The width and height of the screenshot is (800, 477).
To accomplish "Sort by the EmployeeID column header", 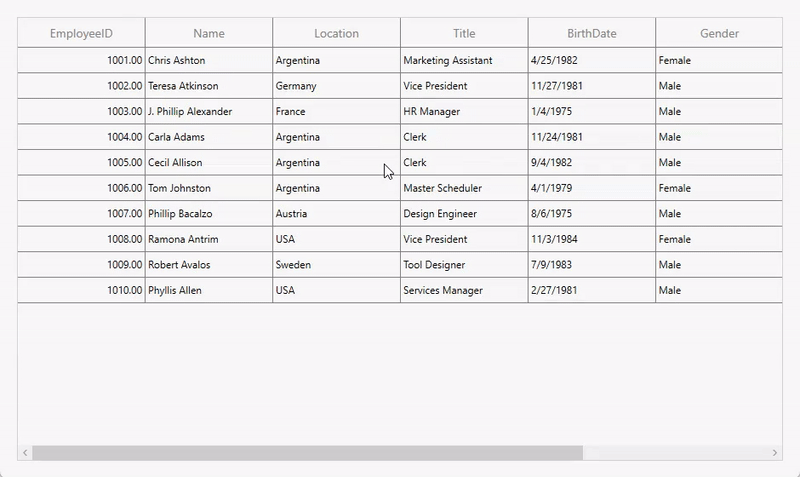I will (81, 33).
